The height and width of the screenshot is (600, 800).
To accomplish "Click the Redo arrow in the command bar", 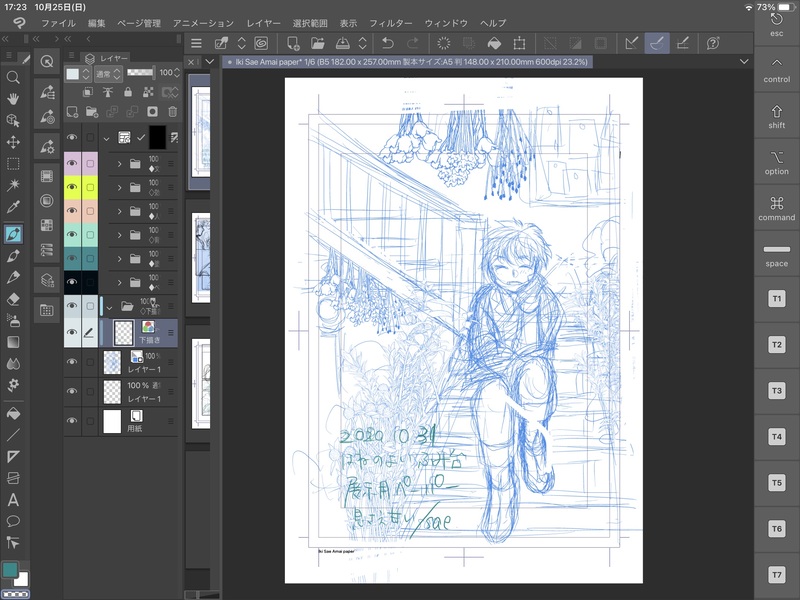I will (x=413, y=43).
